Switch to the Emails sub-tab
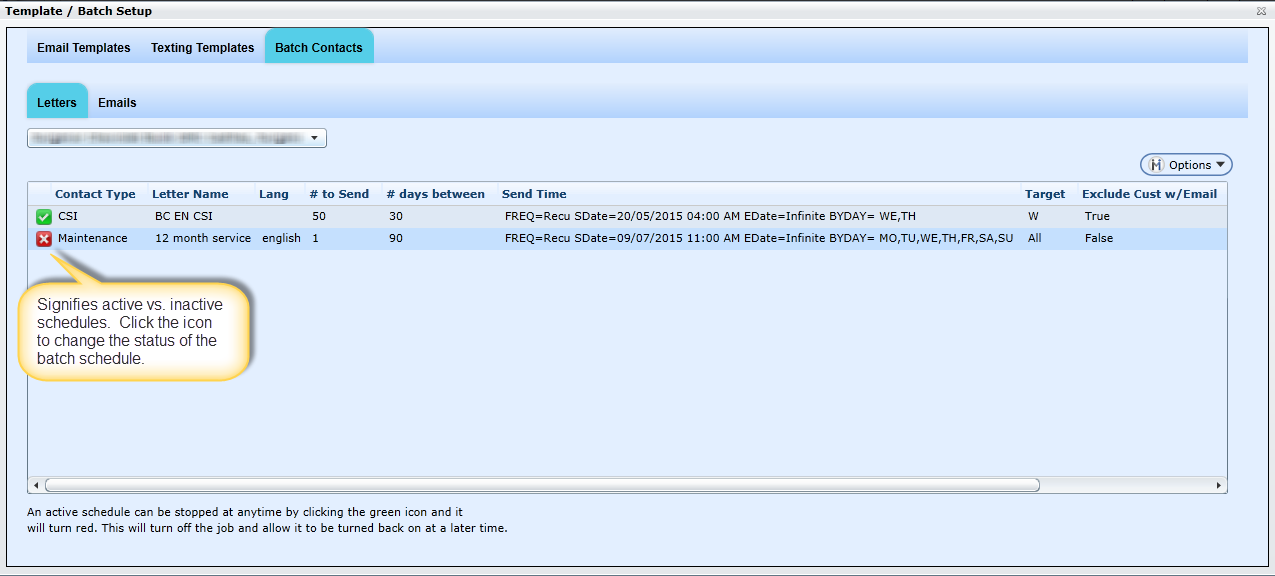 coord(117,103)
